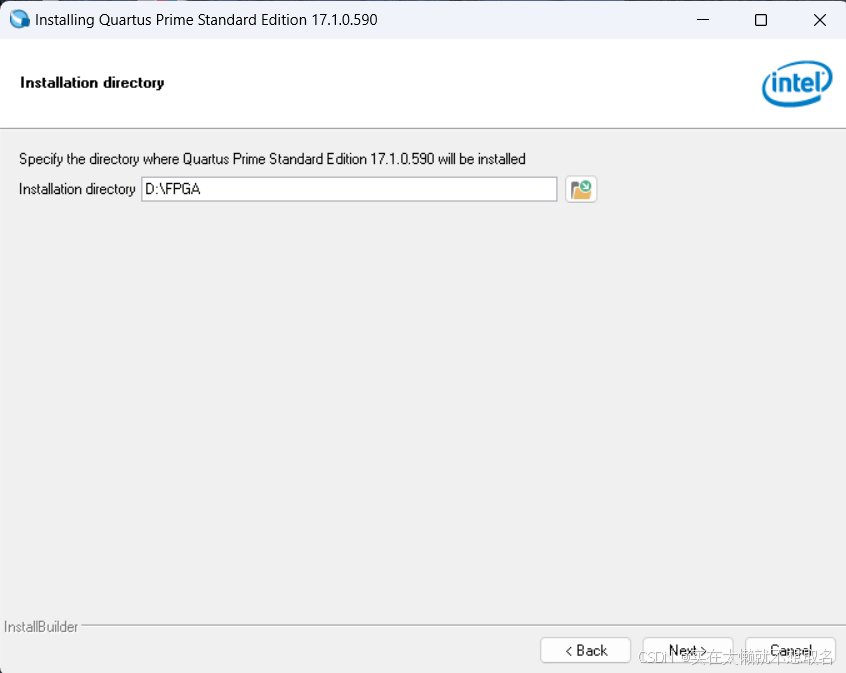Click the title bar text 'Installing Quartus Prime Standard Edition'

[171, 20]
